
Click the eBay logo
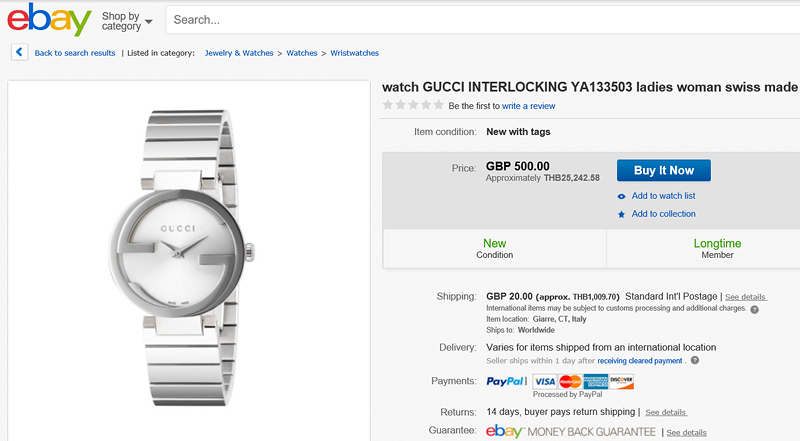tap(49, 19)
